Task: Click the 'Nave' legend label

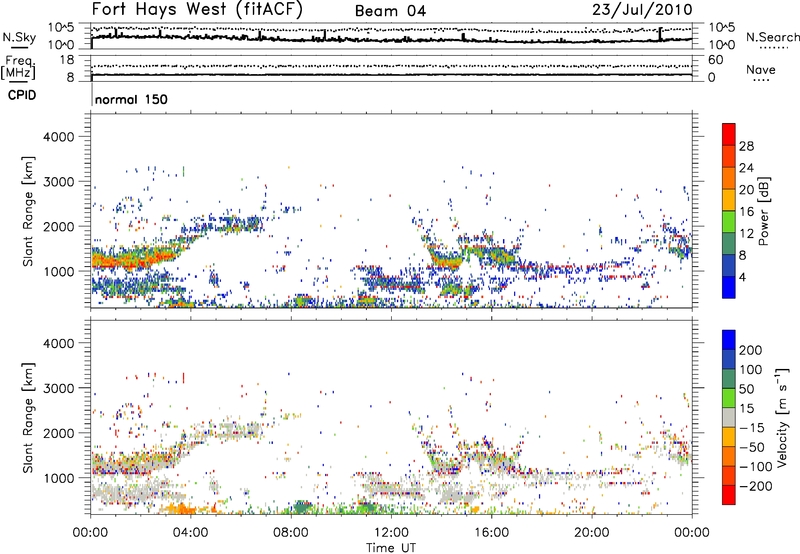Action: (761, 70)
